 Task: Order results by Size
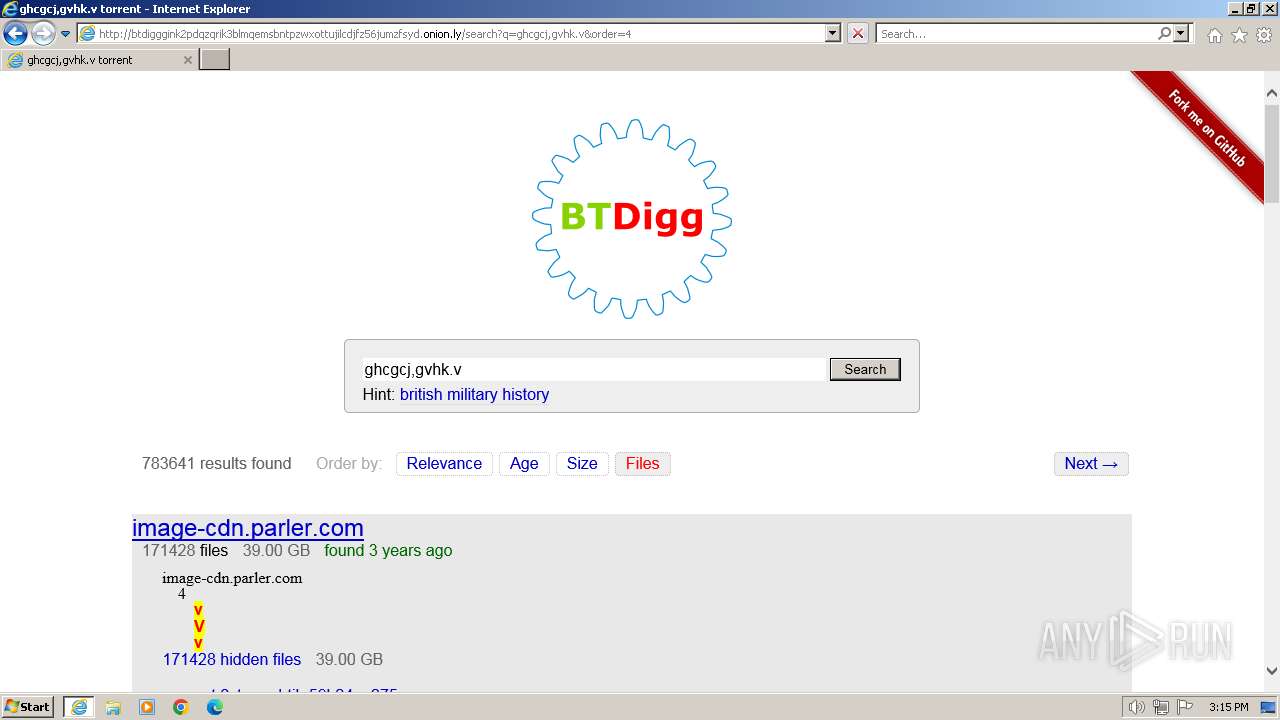point(582,463)
